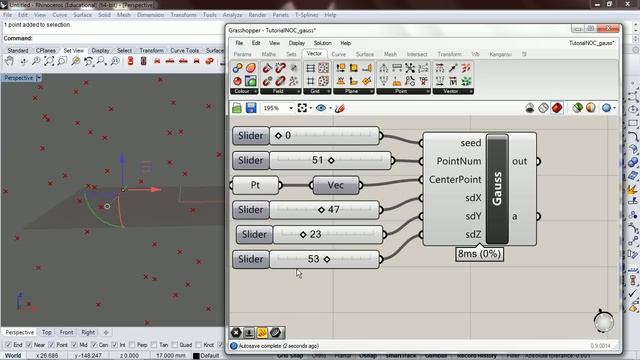
Task: Click the Vec parameter component
Action: tap(336, 185)
